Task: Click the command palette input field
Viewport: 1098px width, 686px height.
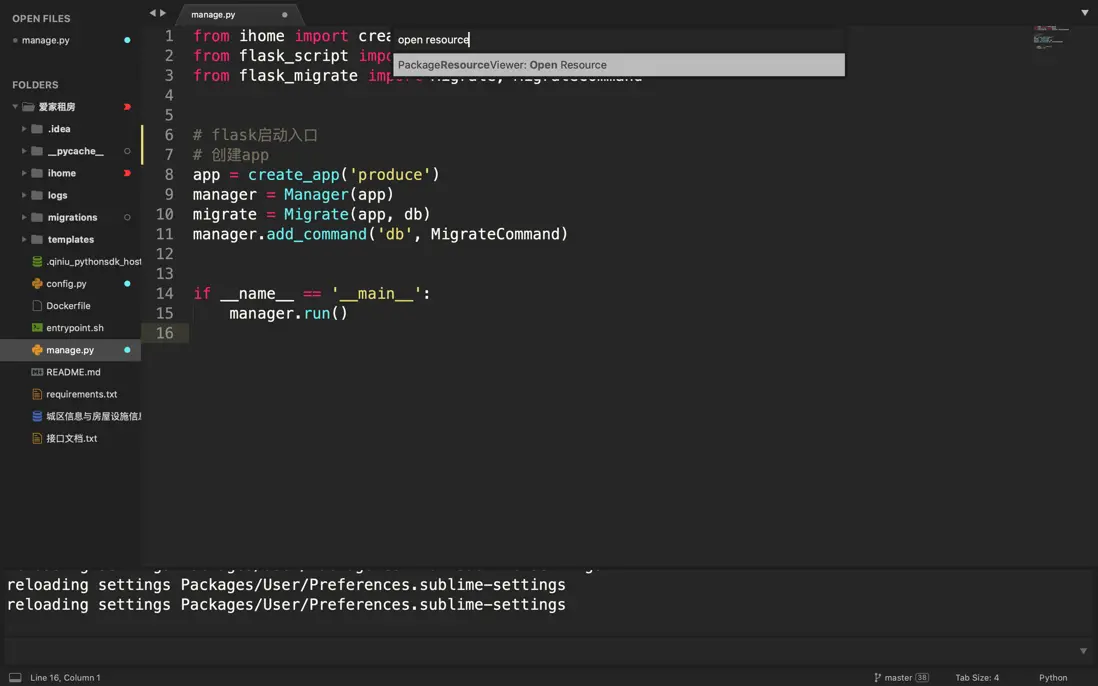Action: click(x=618, y=39)
